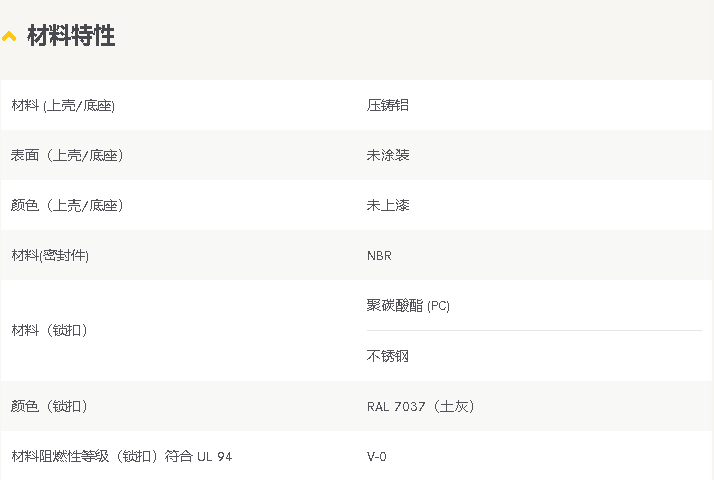The height and width of the screenshot is (480, 714).
Task: Click the 压铸铝 value cell
Action: 388,105
